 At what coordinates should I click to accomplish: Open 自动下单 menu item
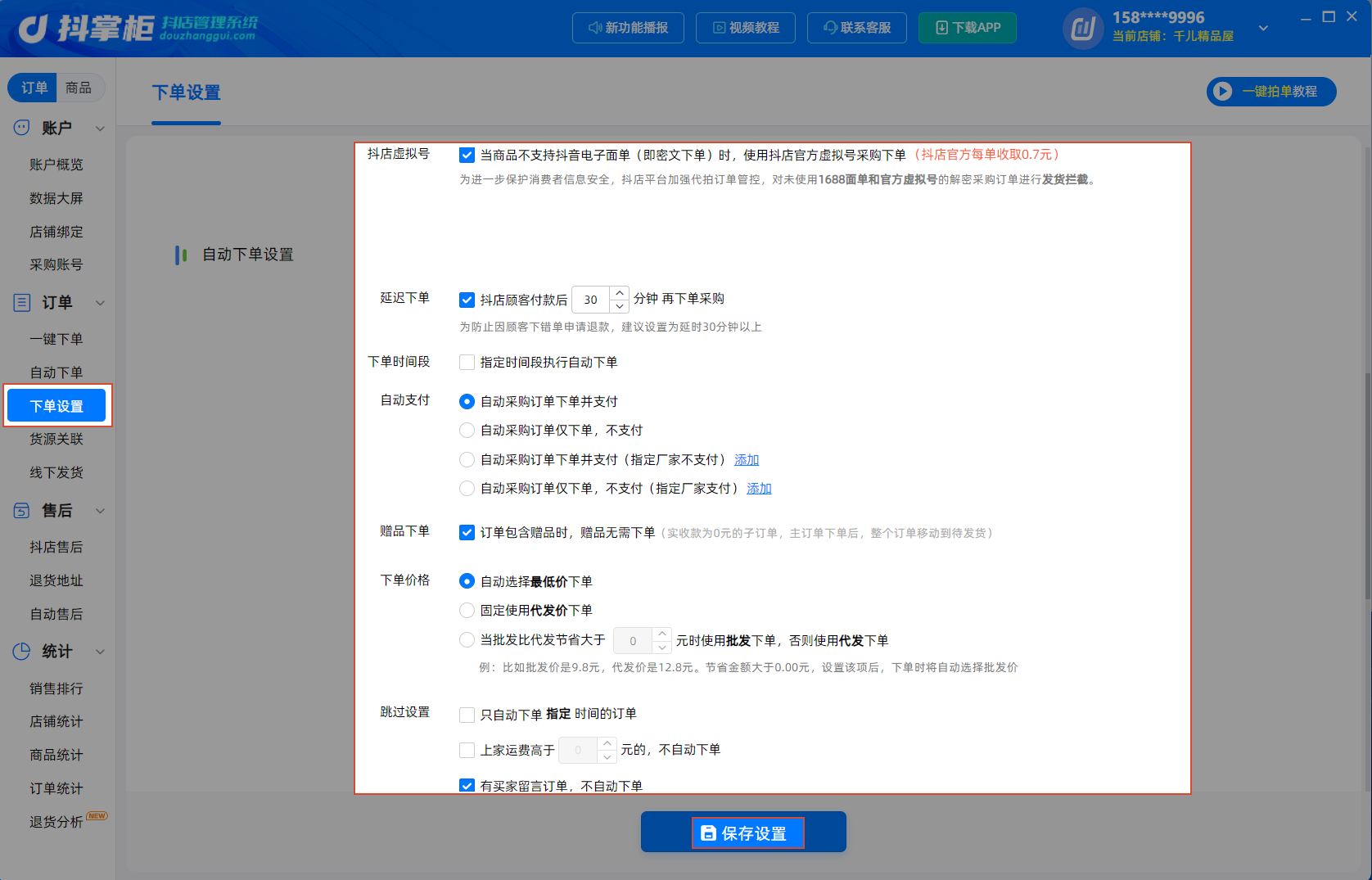point(56,372)
